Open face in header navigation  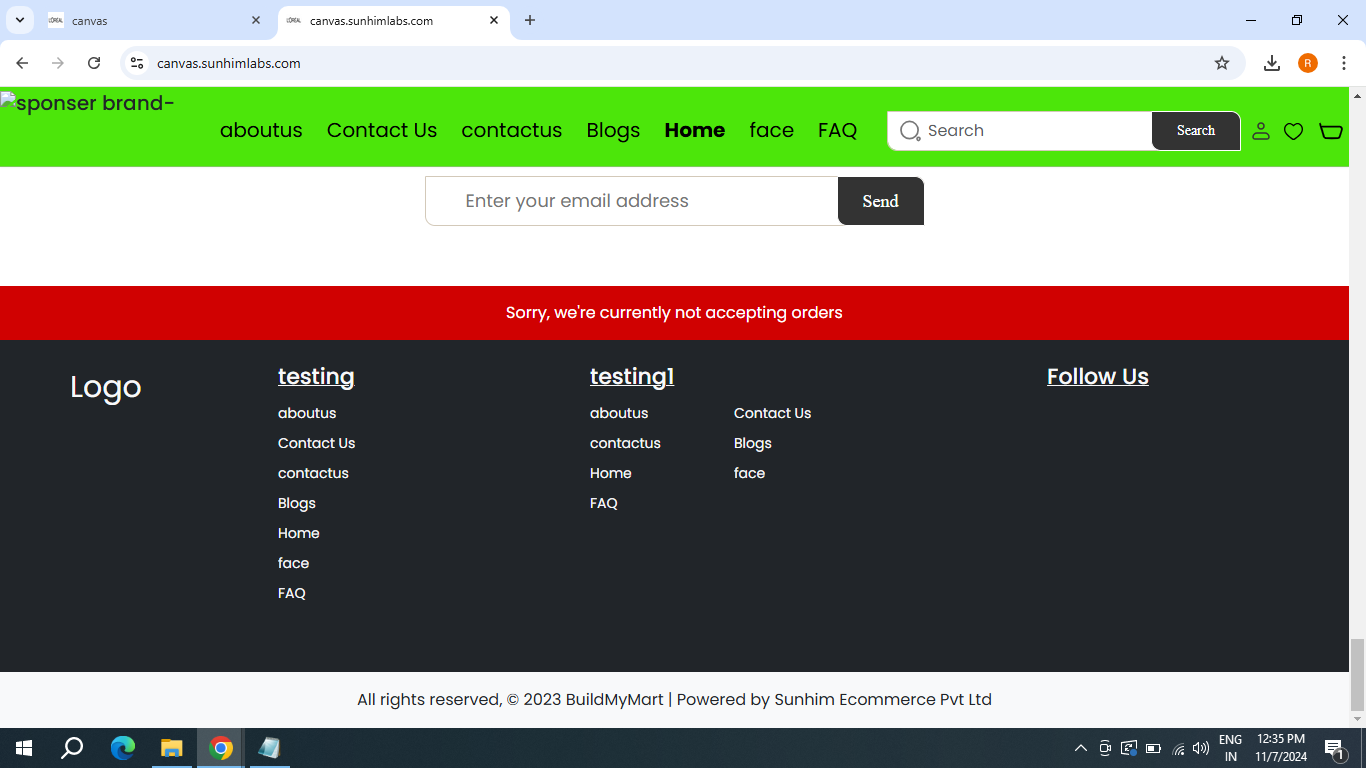tap(772, 131)
